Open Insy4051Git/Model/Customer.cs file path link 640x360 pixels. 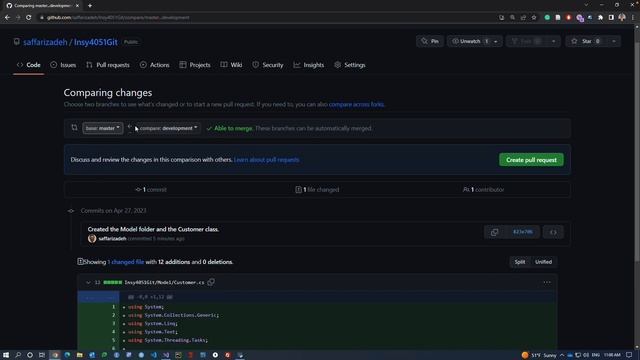tap(164, 282)
